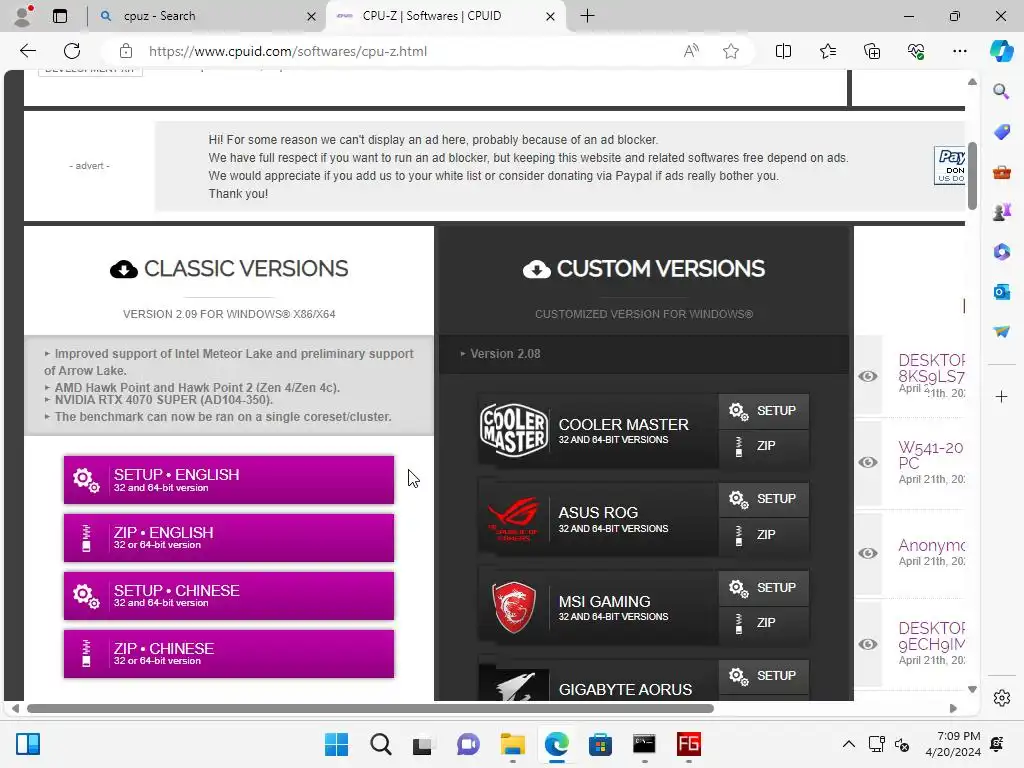This screenshot has width=1024, height=768.
Task: Click Gigabyte Aorus SETUP button
Action: tap(763, 676)
